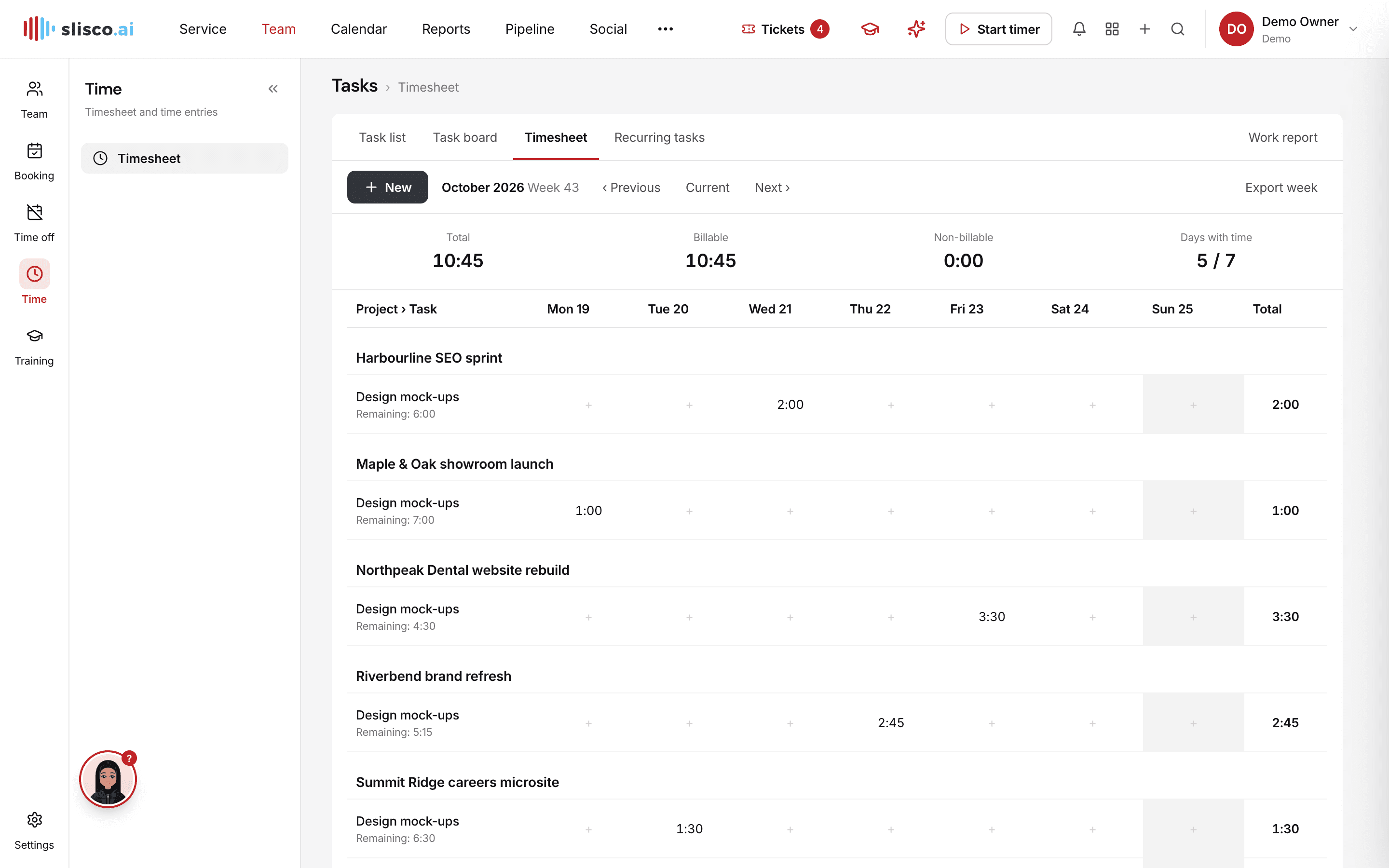The image size is (1389, 868).
Task: Open the Booking sidebar section
Action: tap(34, 162)
